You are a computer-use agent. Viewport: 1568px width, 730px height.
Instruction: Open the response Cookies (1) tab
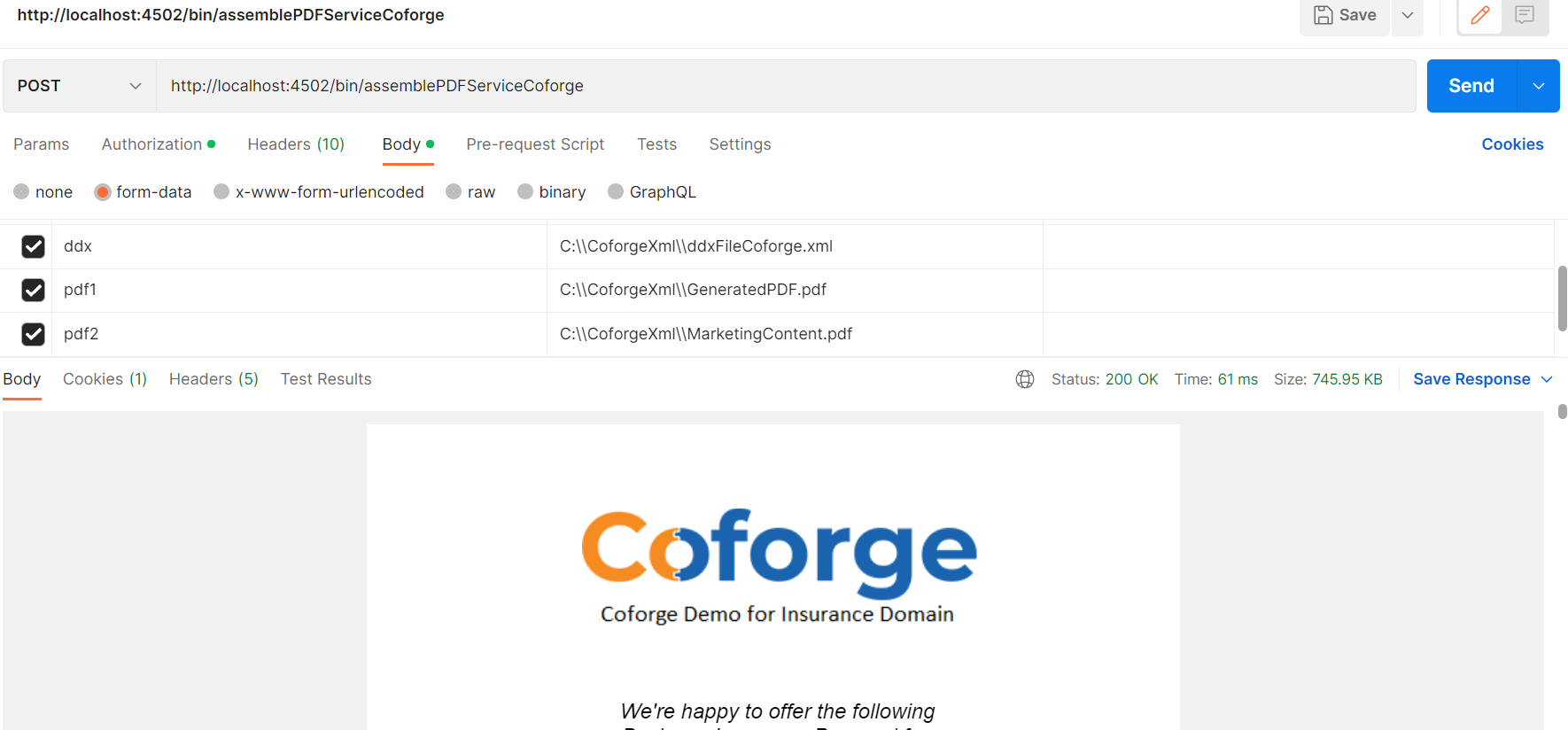point(105,379)
